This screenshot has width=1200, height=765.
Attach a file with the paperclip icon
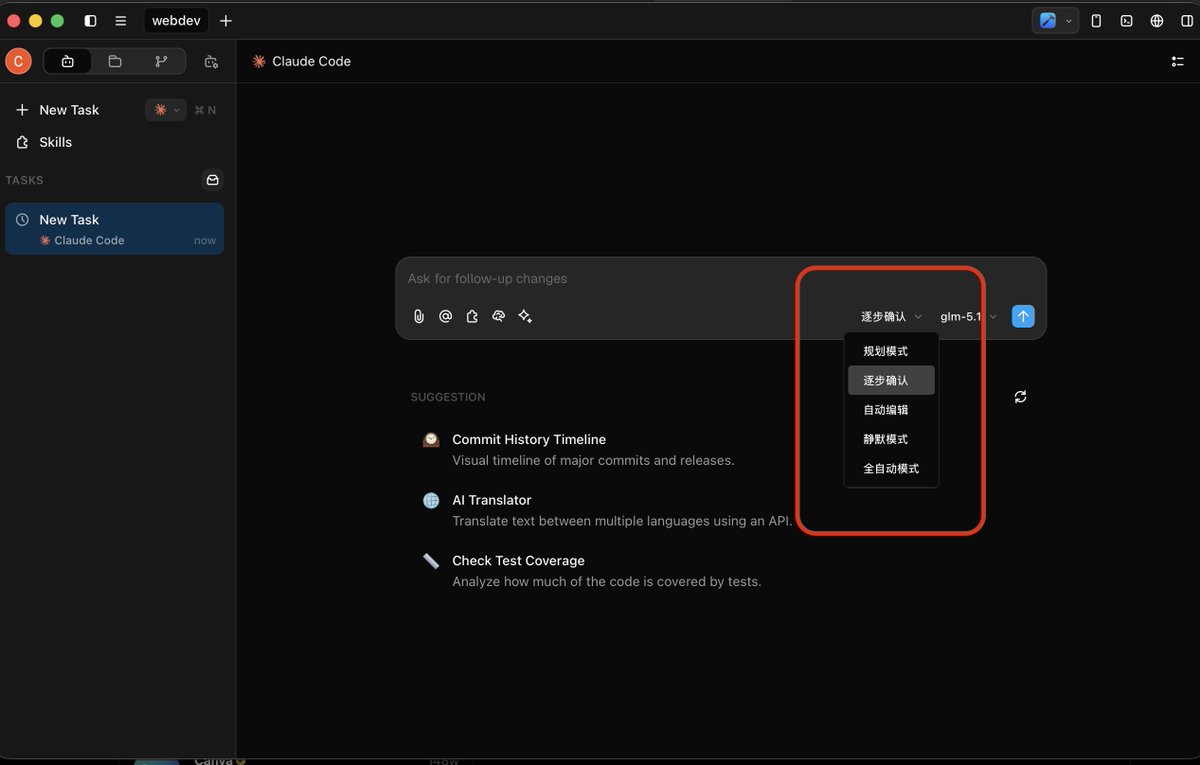pyautogui.click(x=419, y=316)
